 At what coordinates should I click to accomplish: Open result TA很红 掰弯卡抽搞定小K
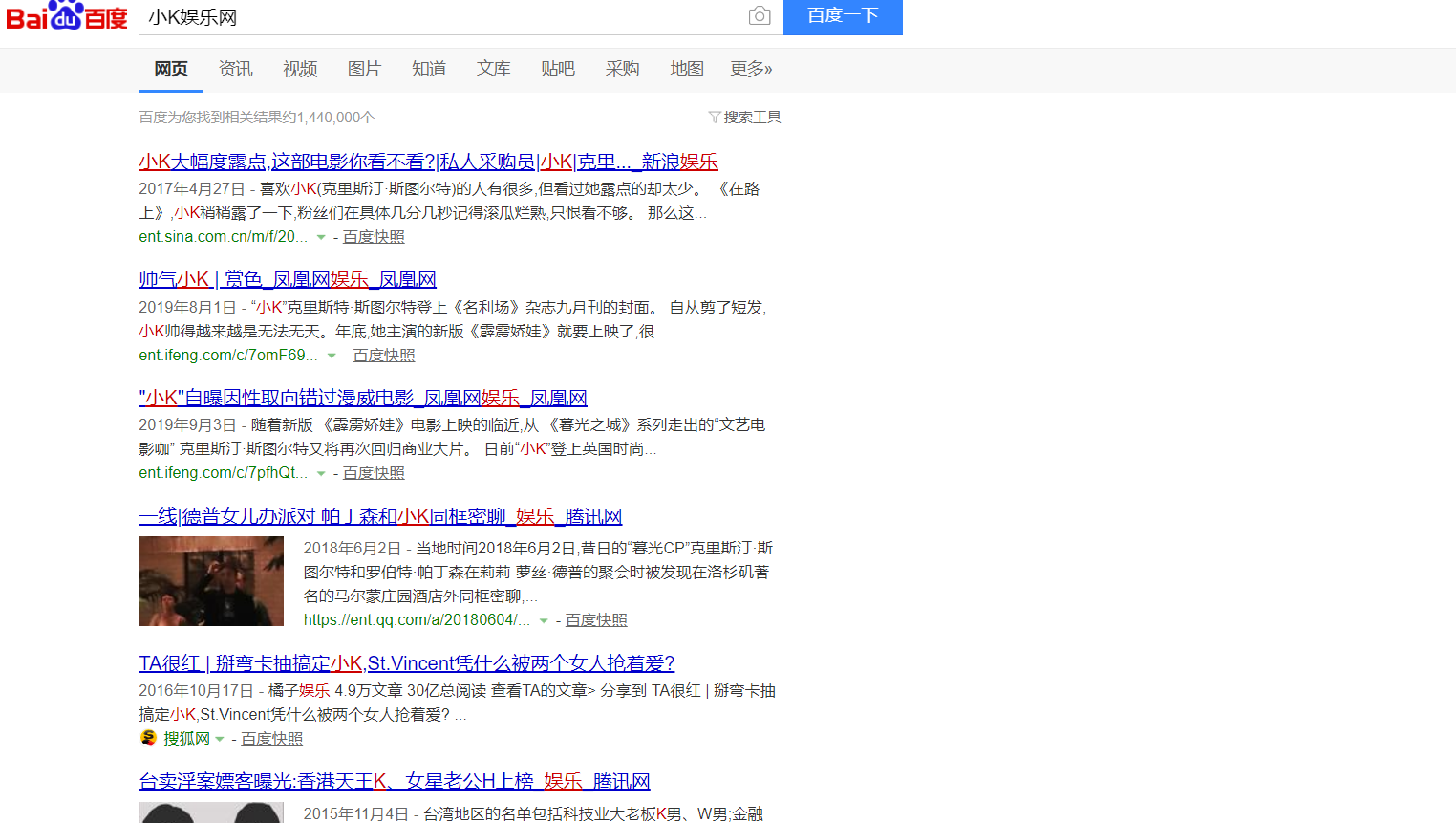[407, 663]
